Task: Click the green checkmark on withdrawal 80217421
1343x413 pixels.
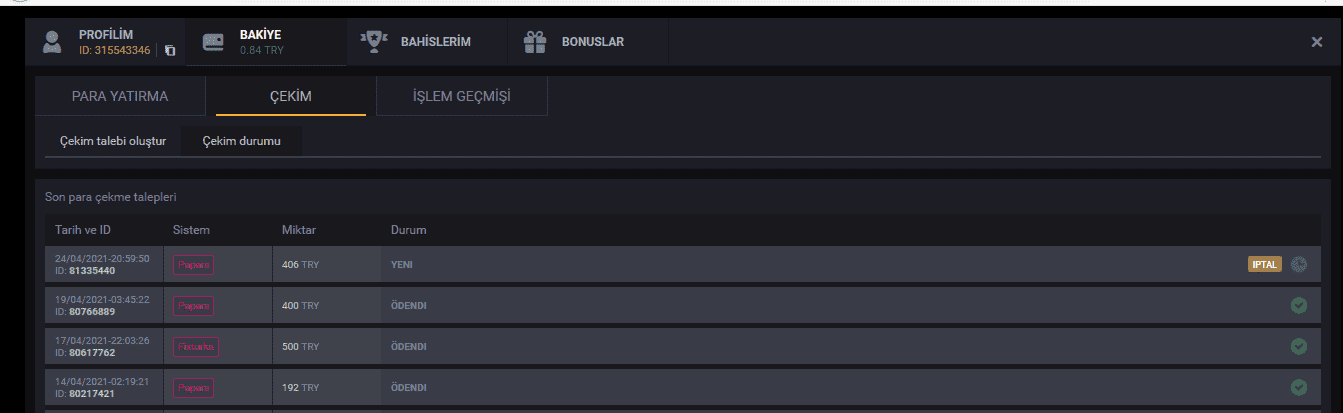Action: coord(1299,387)
